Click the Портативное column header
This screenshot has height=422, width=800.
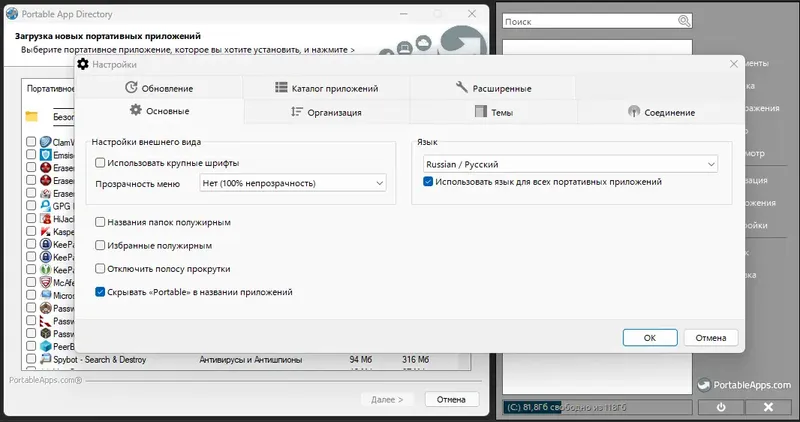51,89
